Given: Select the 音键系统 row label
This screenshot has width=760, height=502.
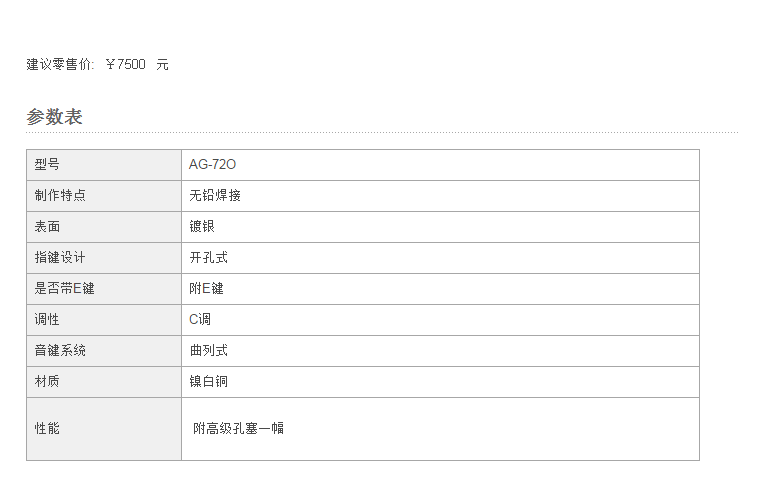Looking at the screenshot, I should click(104, 351).
